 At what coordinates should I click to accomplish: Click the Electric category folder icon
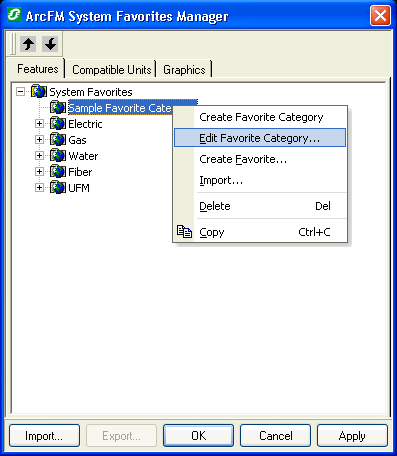pyautogui.click(x=58, y=124)
